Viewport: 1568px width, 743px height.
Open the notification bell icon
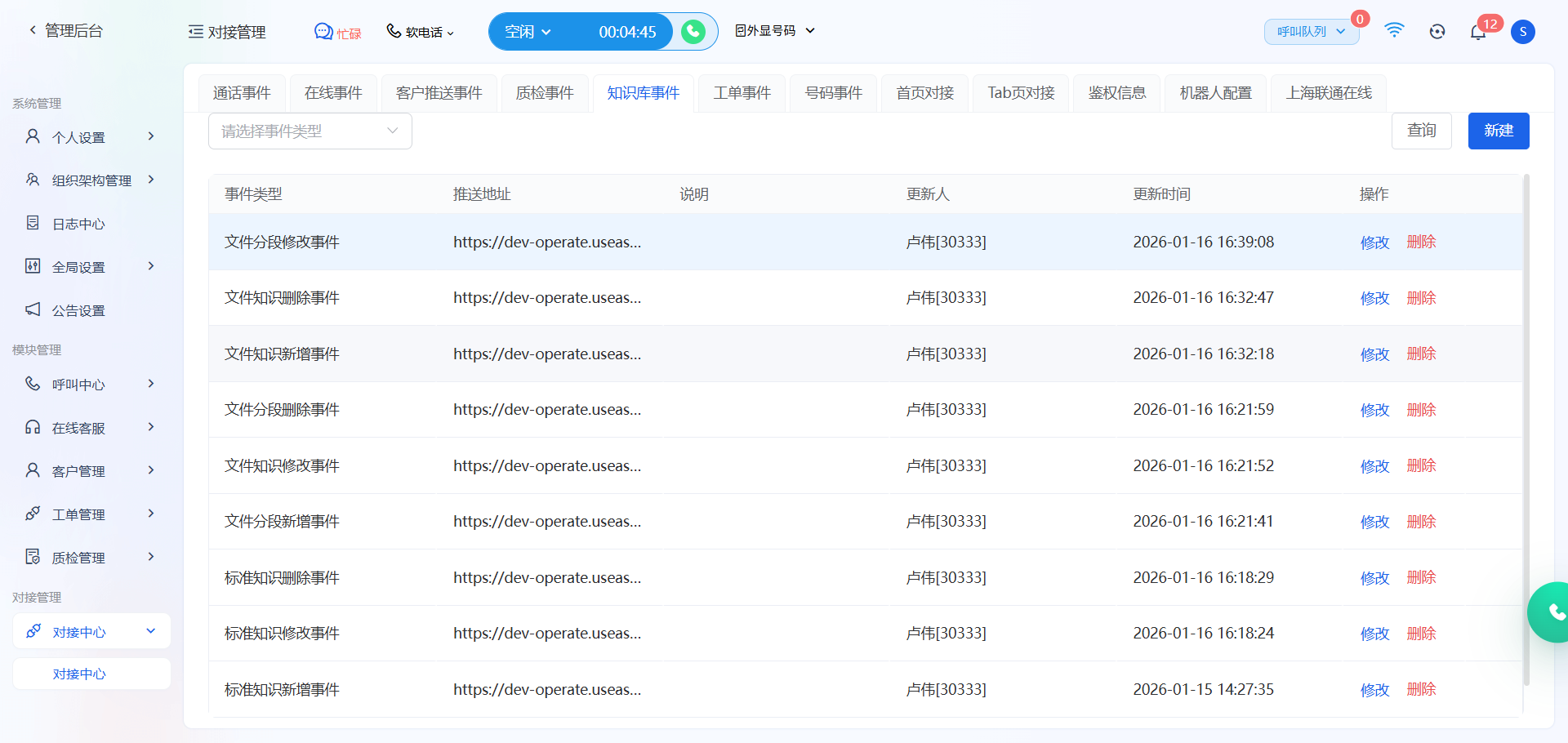(1477, 32)
